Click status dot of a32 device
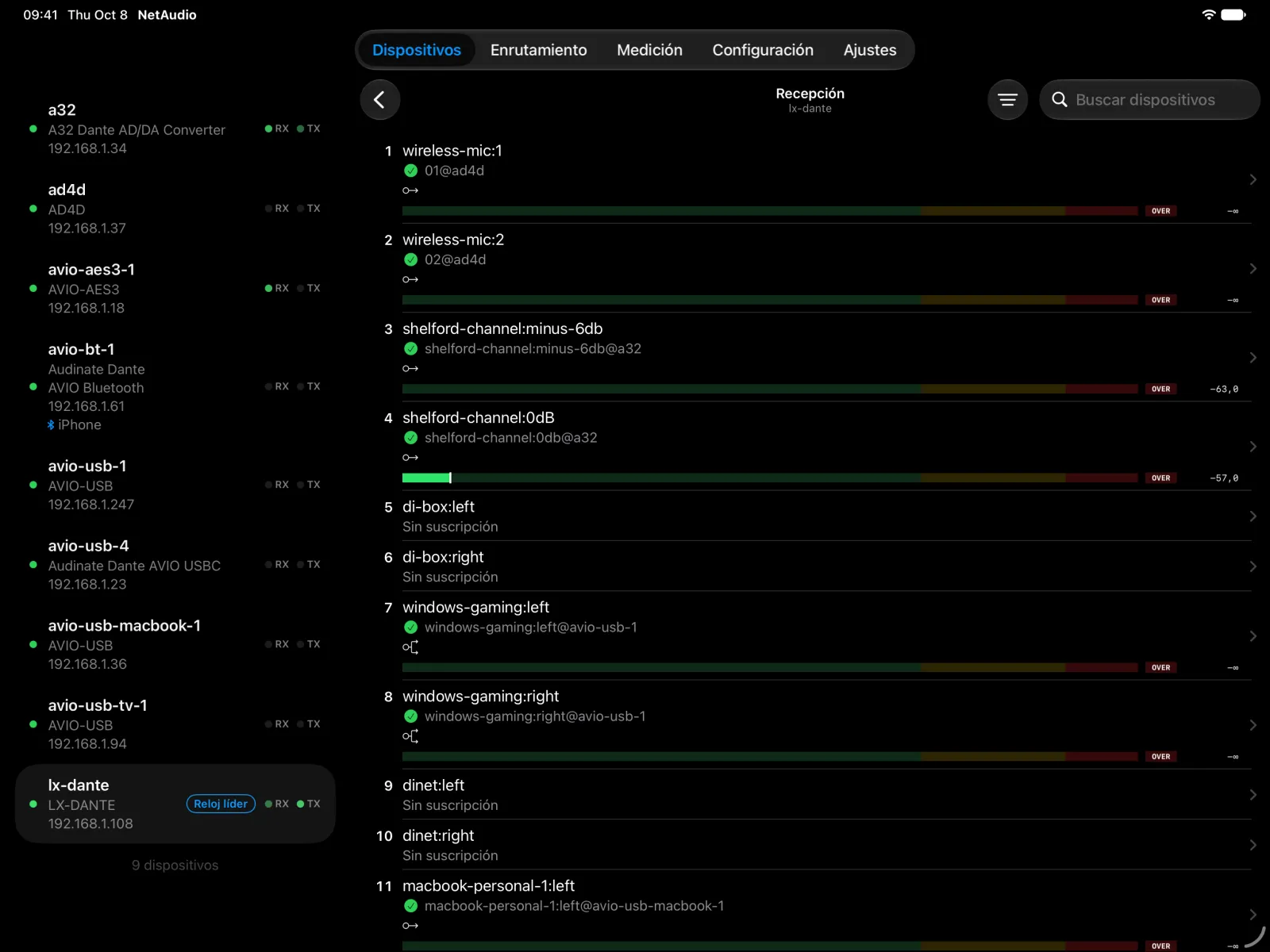The width and height of the screenshot is (1270, 952). [33, 129]
